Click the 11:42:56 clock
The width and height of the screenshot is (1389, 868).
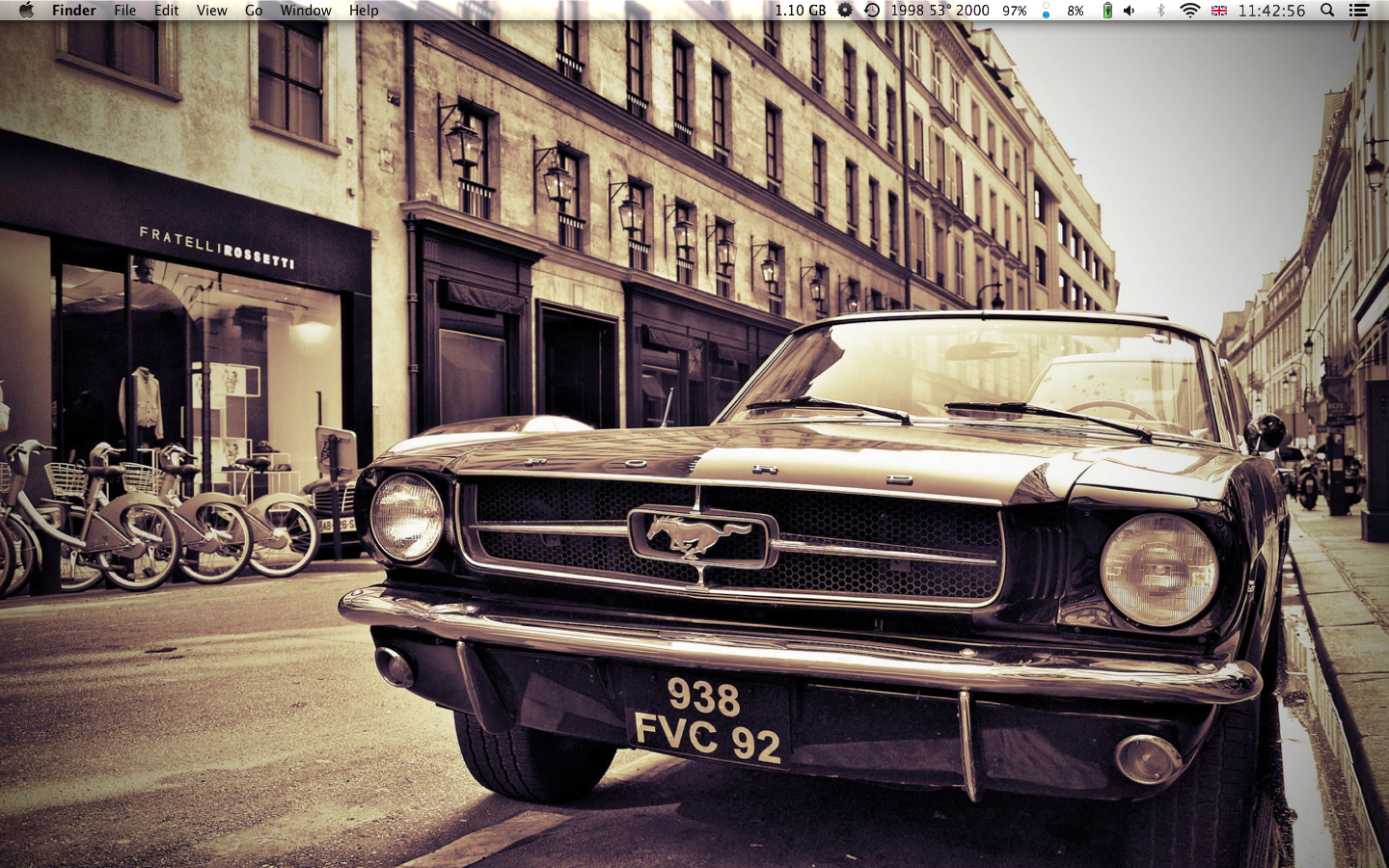coord(1271,10)
